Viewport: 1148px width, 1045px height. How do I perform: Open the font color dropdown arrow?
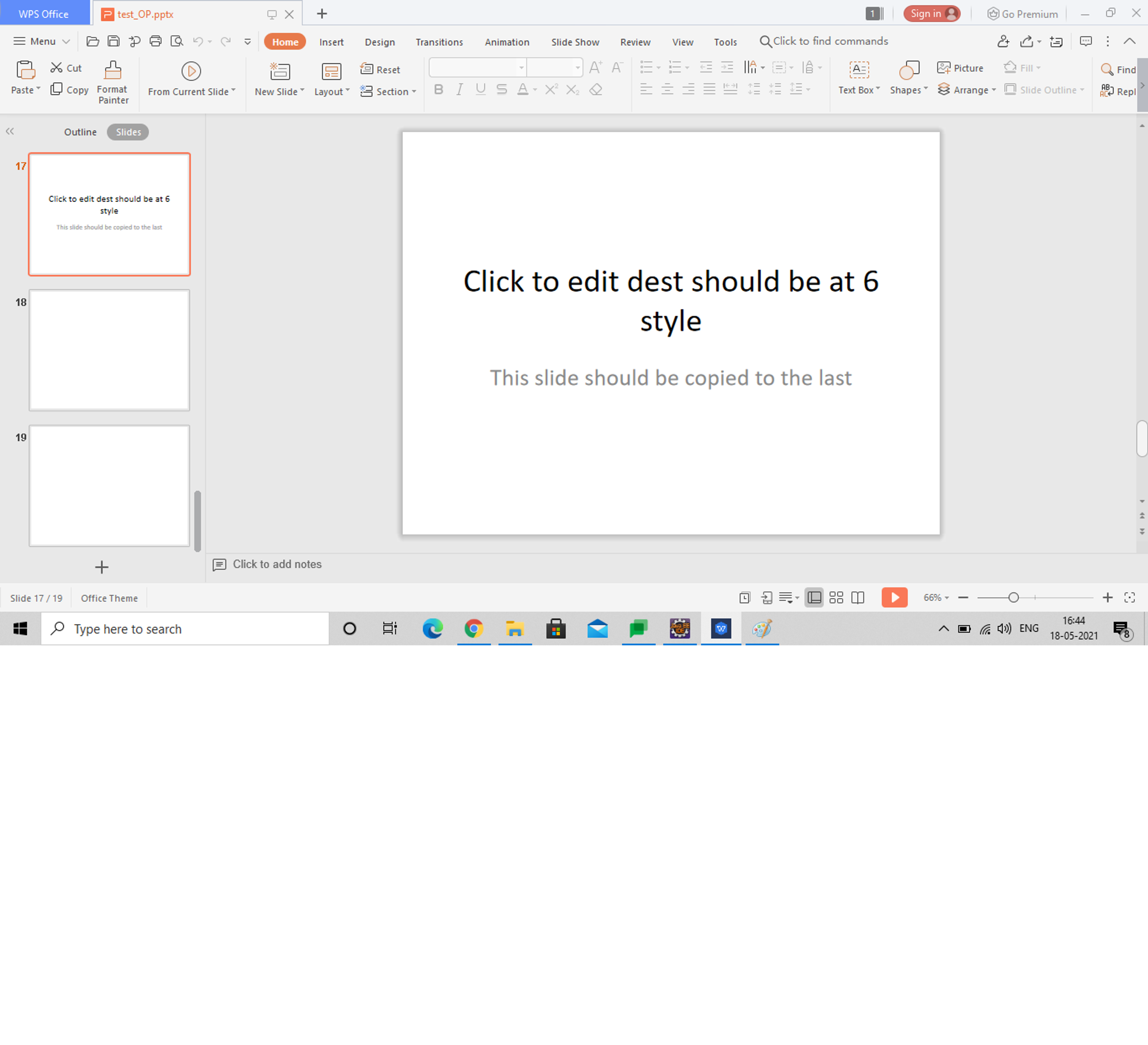click(x=535, y=90)
